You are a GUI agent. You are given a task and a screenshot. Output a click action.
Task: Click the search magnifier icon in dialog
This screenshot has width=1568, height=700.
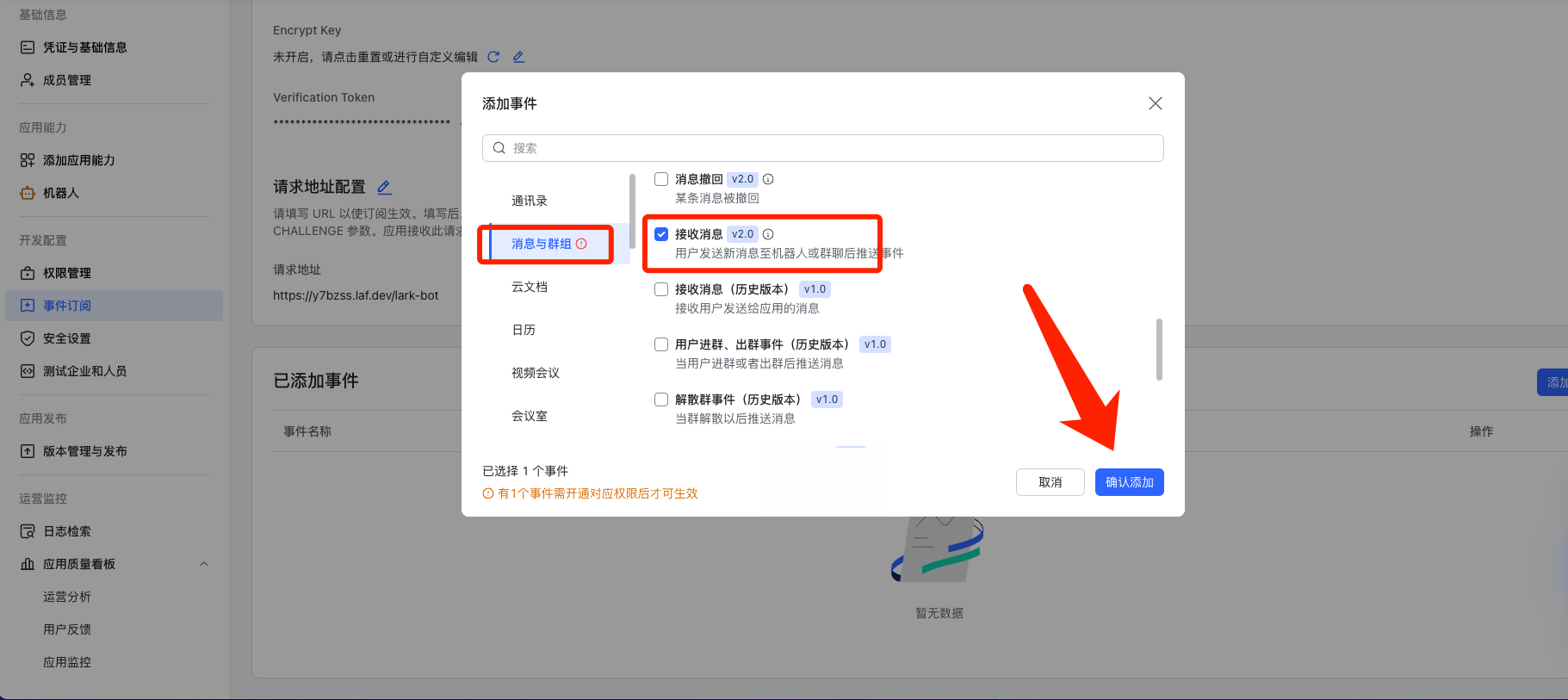pyautogui.click(x=499, y=148)
